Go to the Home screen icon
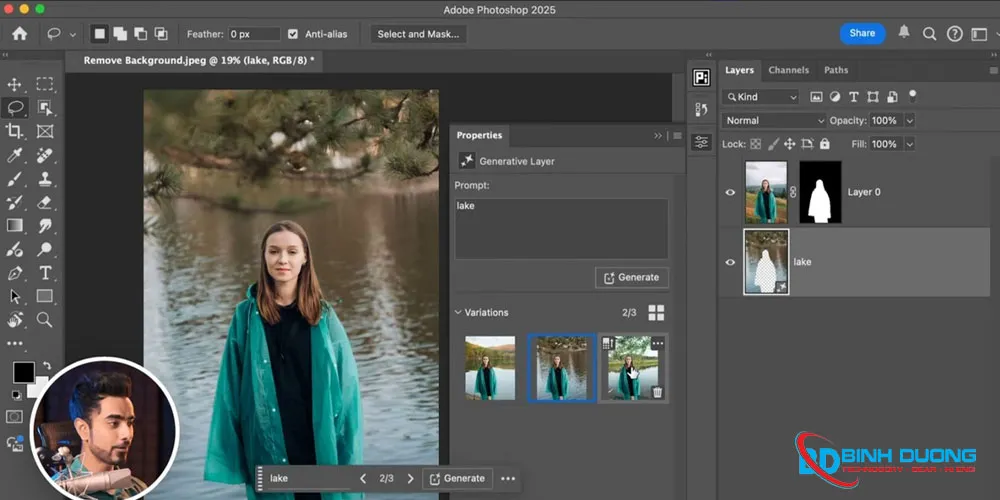The height and width of the screenshot is (500, 1000). 20,34
